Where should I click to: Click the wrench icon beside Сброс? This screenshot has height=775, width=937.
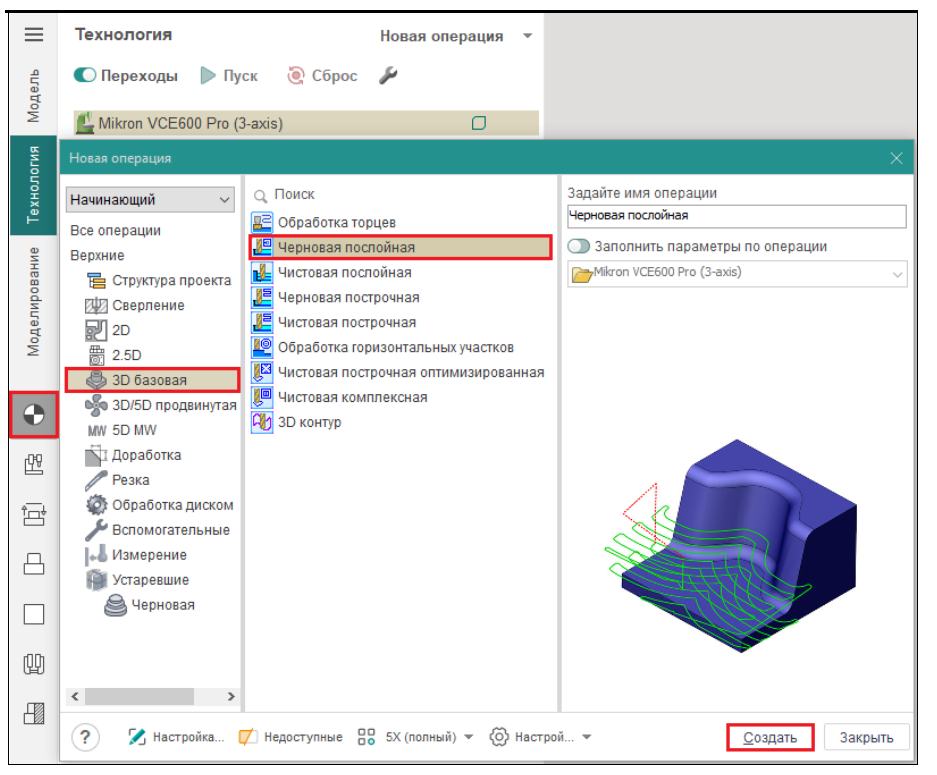coord(388,76)
